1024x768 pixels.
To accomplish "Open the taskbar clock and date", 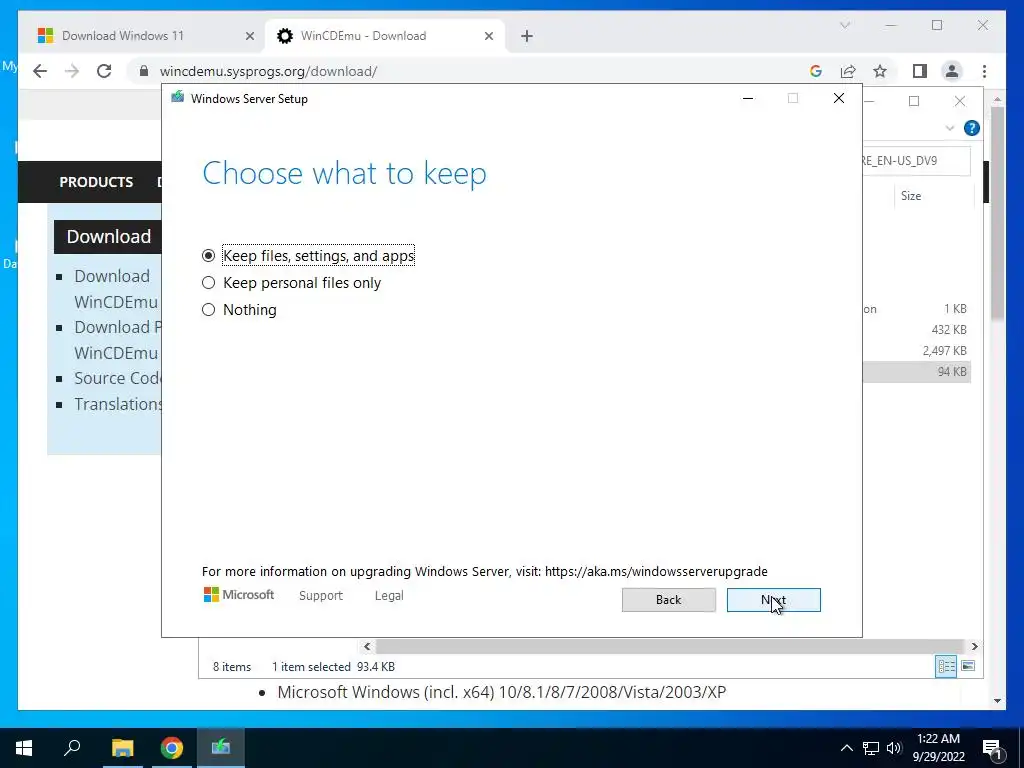I will (938, 748).
